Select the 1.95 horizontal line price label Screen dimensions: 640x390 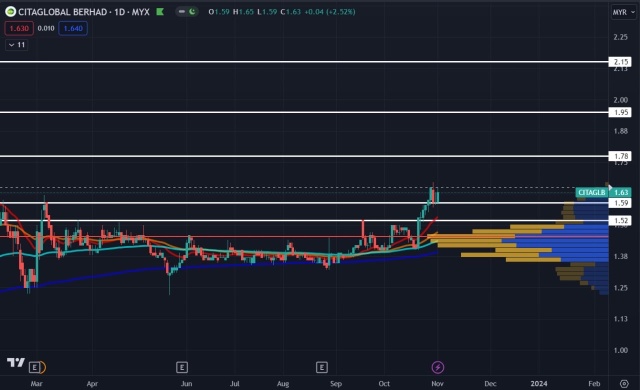[x=620, y=112]
